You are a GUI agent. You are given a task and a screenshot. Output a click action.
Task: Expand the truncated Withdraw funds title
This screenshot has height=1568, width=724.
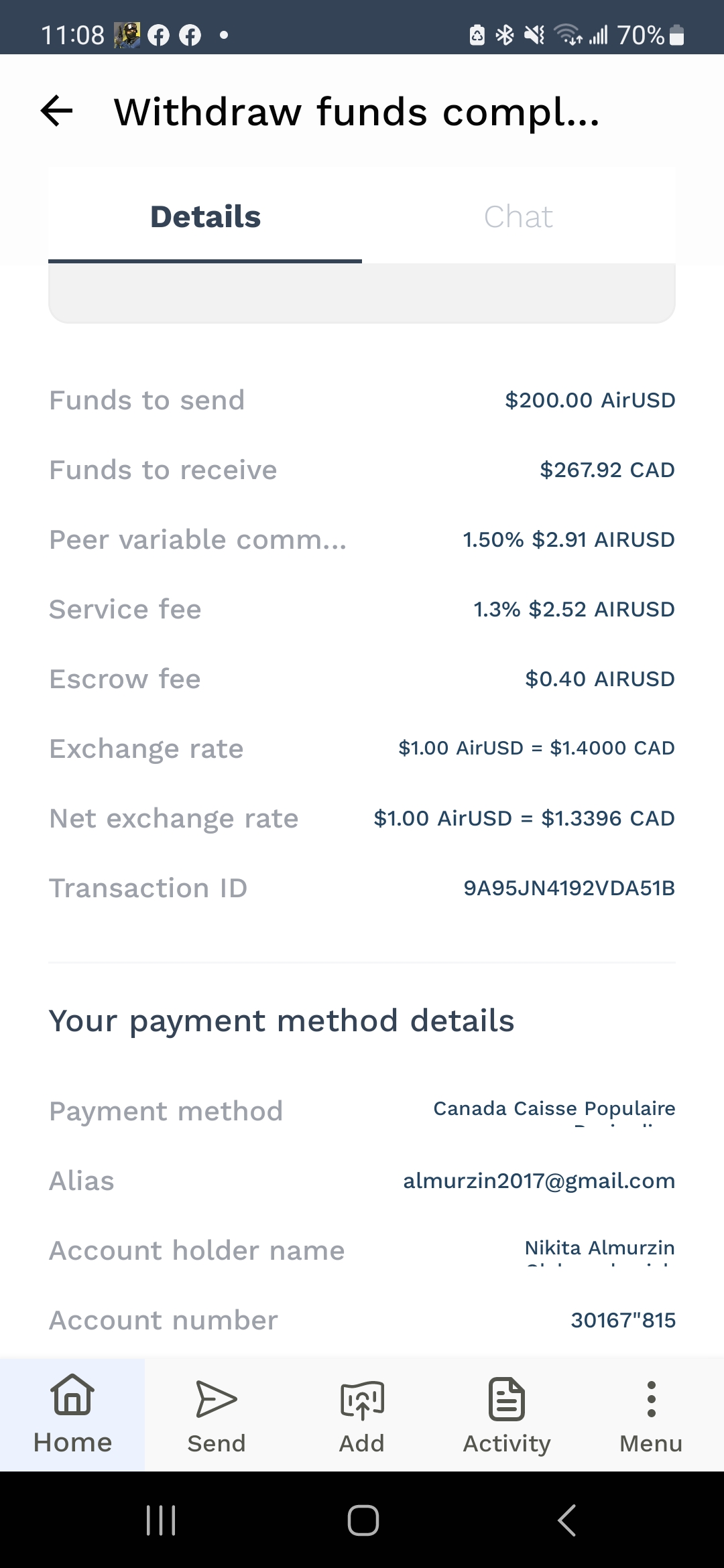tap(357, 112)
